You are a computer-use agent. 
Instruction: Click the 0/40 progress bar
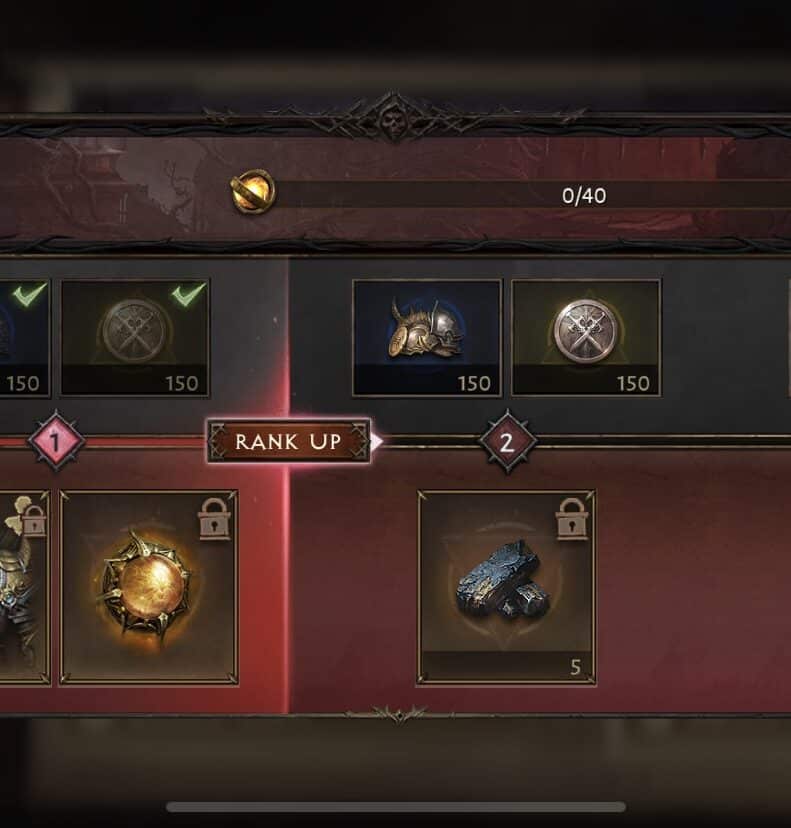[x=533, y=195]
